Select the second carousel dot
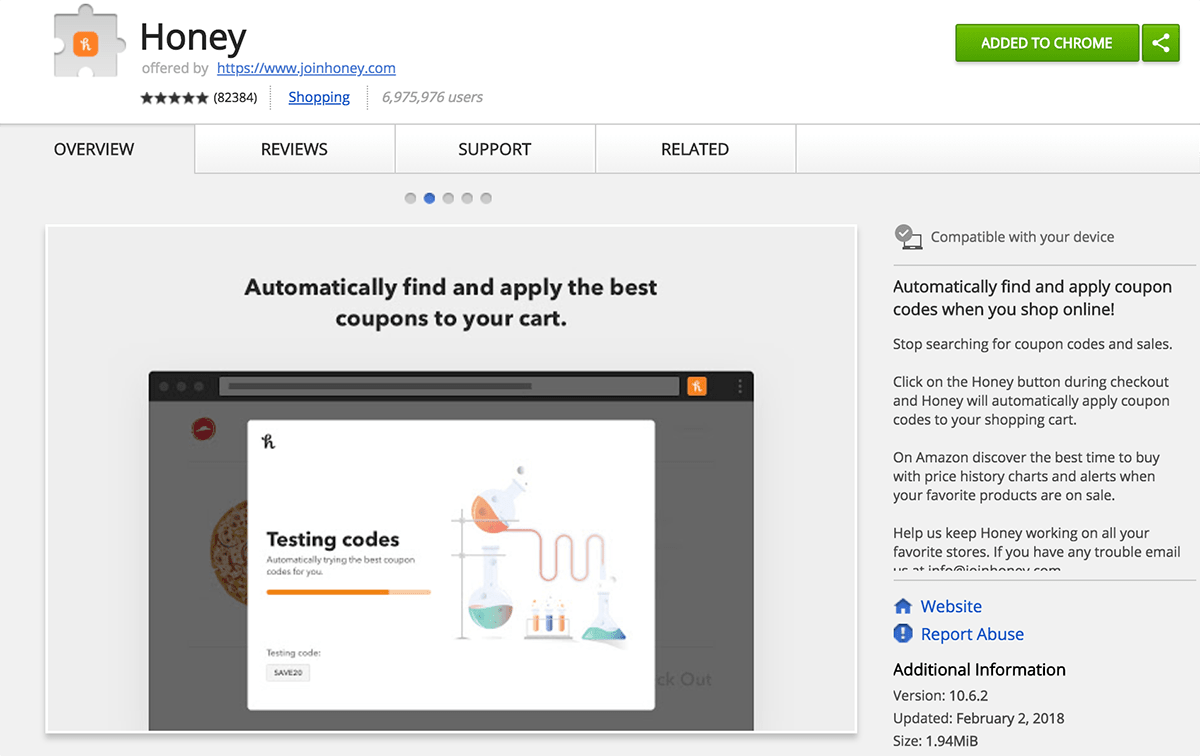1200x756 pixels. [429, 198]
